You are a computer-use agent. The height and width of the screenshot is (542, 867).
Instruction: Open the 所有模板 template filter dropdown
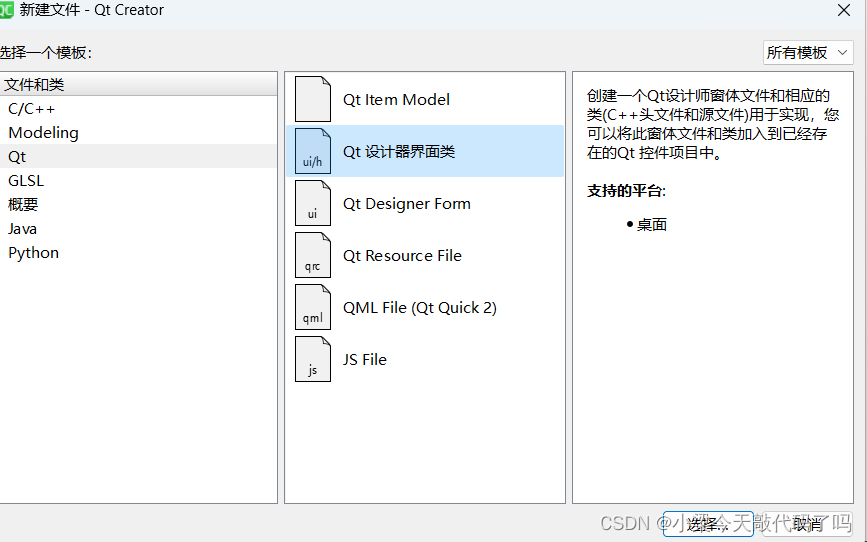point(808,53)
